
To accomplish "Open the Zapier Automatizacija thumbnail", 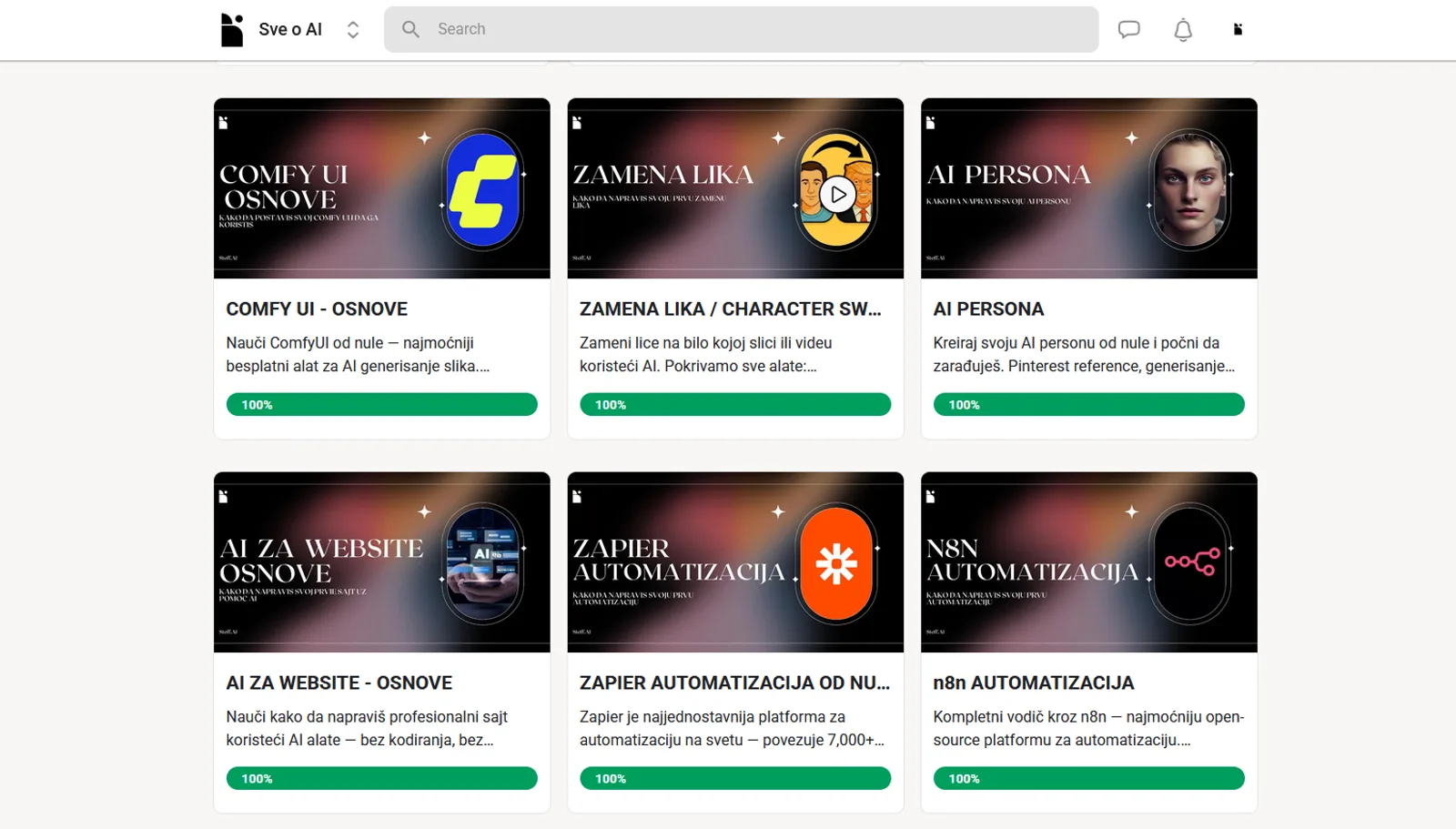I will click(x=735, y=562).
